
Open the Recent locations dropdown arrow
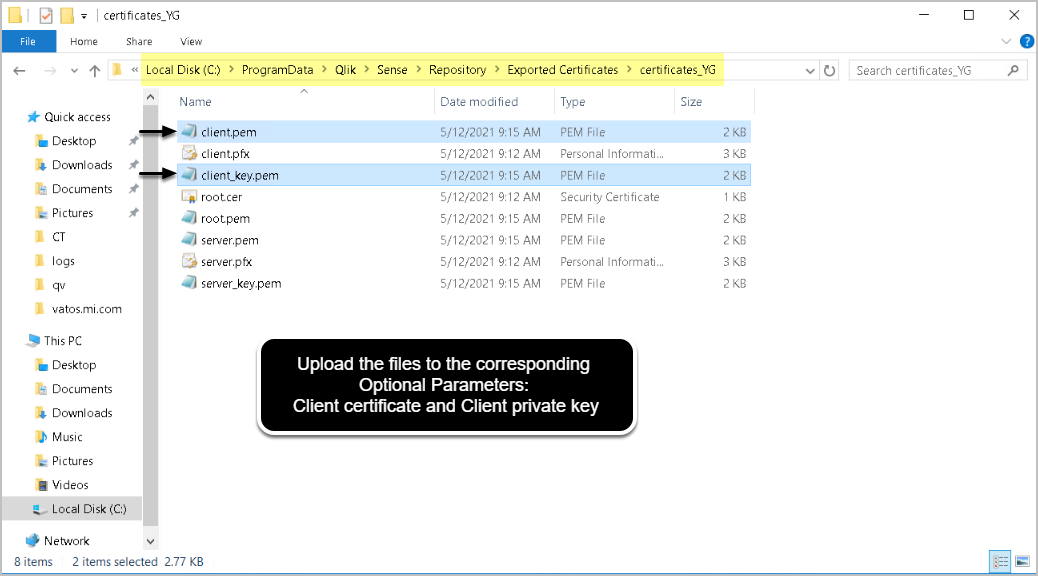tap(75, 71)
